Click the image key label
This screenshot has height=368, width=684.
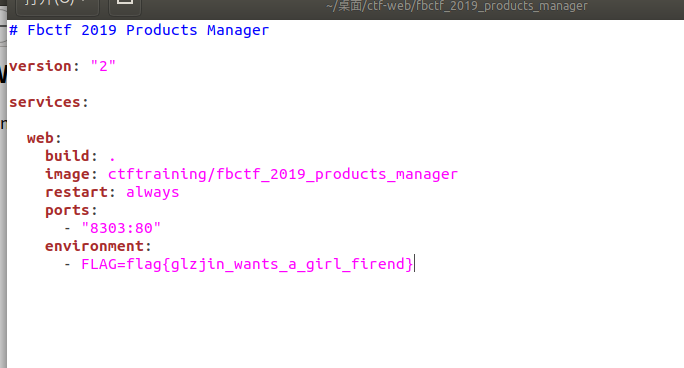point(67,174)
